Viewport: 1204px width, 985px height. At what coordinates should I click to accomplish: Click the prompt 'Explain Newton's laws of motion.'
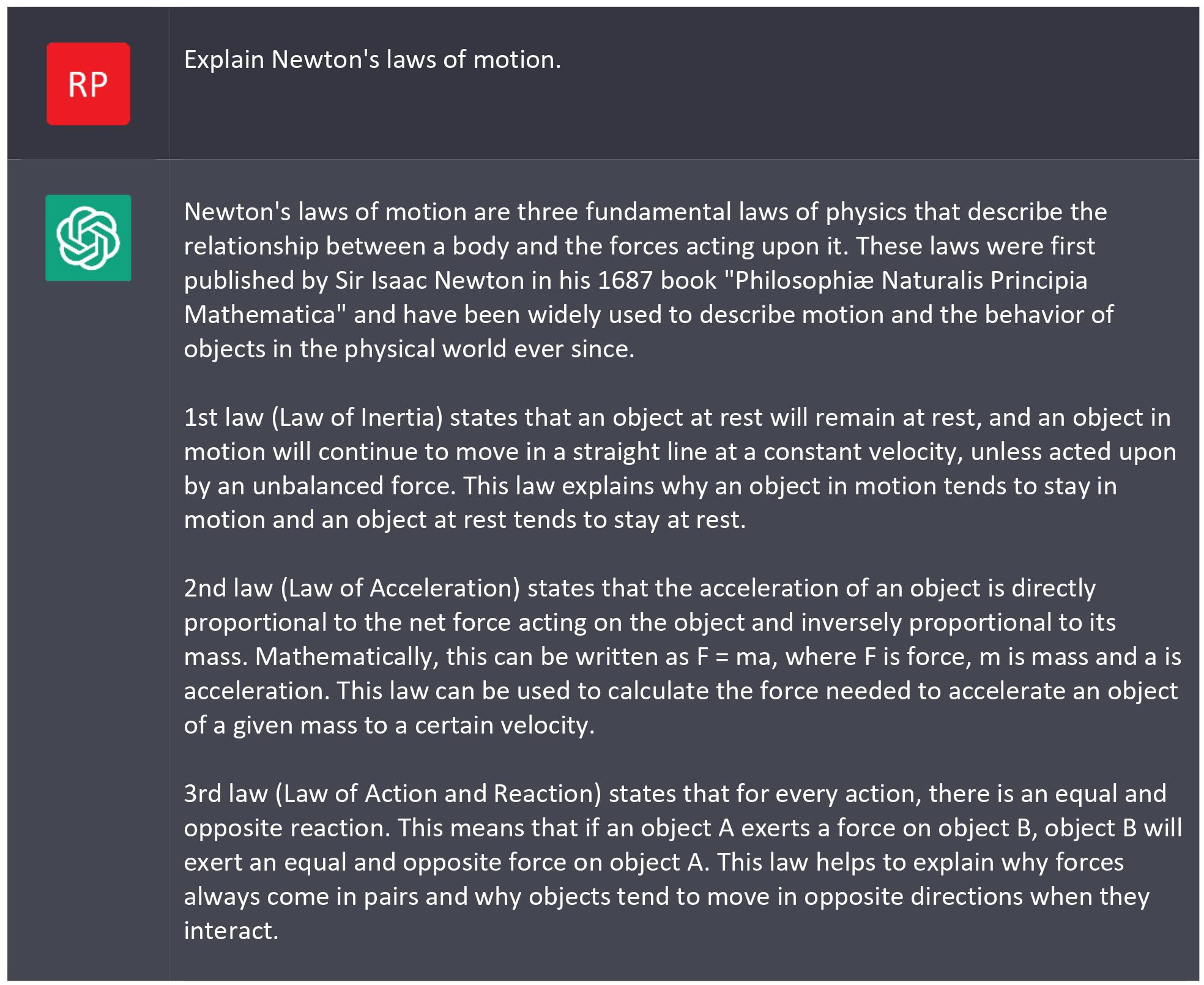pyautogui.click(x=372, y=60)
